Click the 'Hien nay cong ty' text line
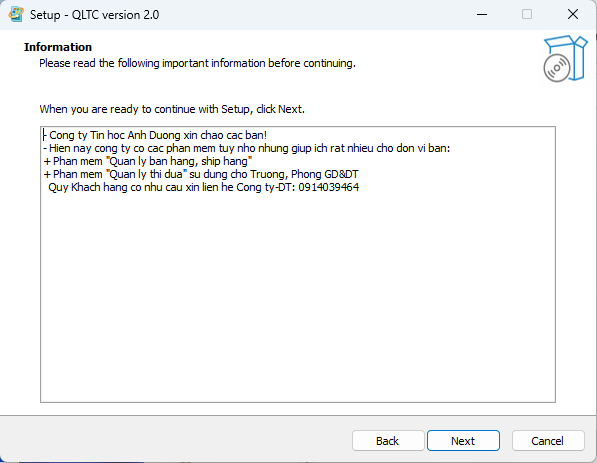Image resolution: width=597 pixels, height=463 pixels. tap(247, 148)
